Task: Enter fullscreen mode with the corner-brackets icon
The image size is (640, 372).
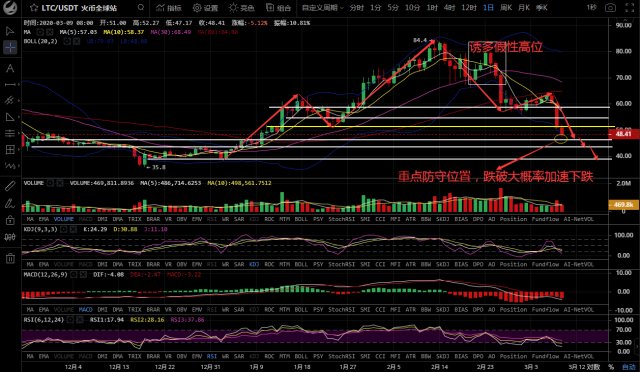Action: tap(630, 8)
